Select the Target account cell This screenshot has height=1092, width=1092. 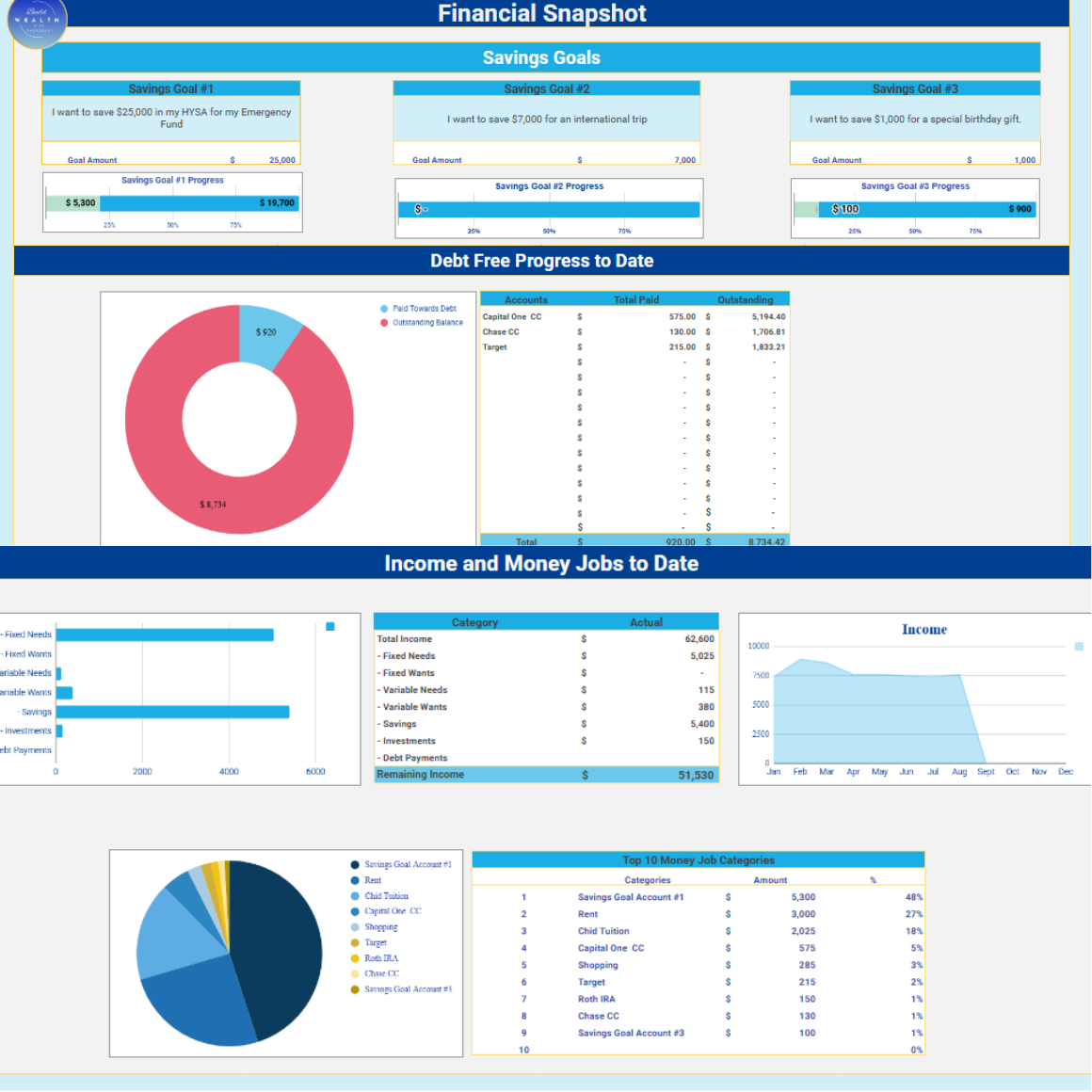[x=494, y=347]
